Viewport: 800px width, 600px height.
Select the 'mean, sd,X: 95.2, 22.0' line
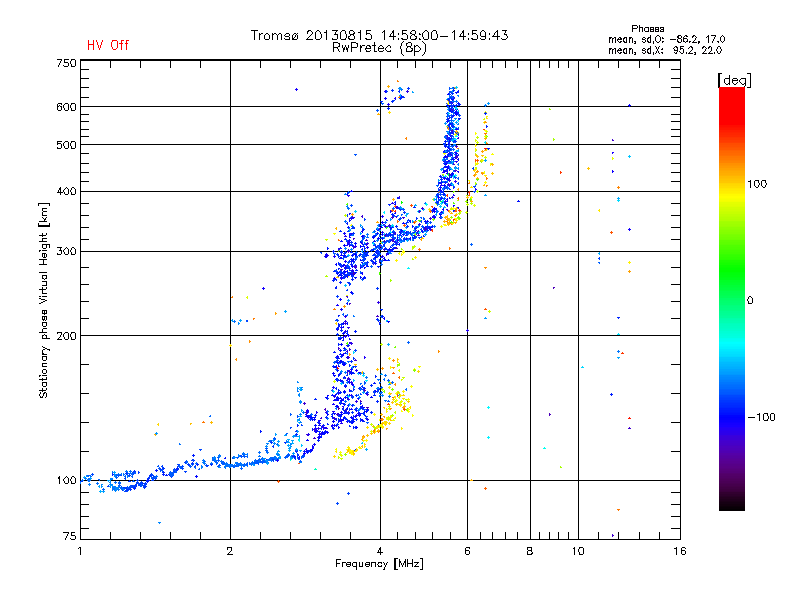(x=665, y=50)
